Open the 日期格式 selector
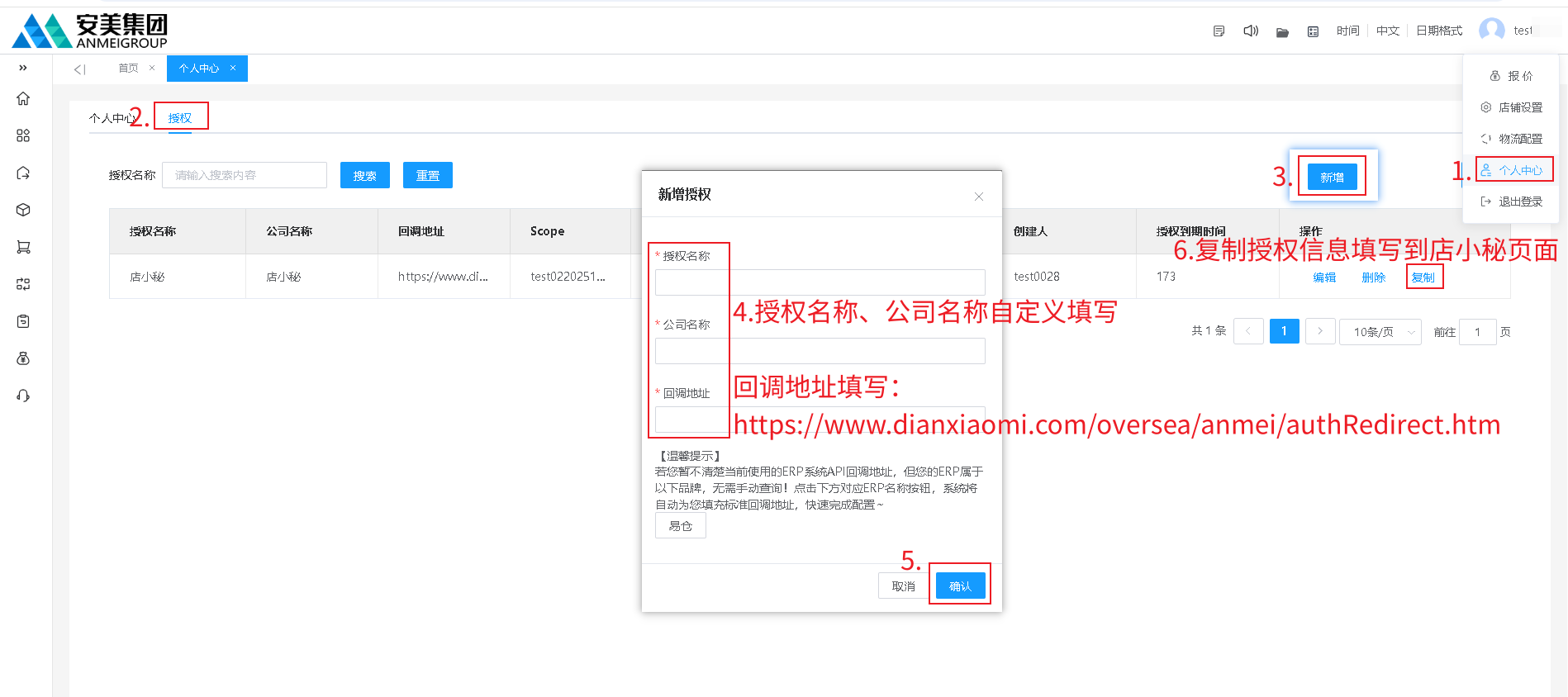The image size is (1568, 697). [x=1439, y=31]
